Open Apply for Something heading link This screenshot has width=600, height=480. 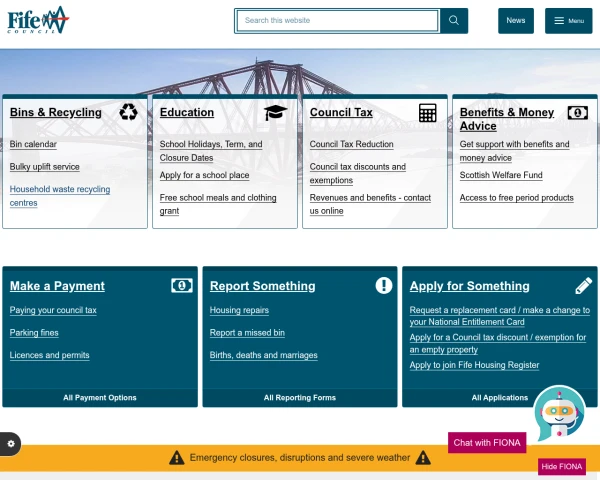pos(470,286)
